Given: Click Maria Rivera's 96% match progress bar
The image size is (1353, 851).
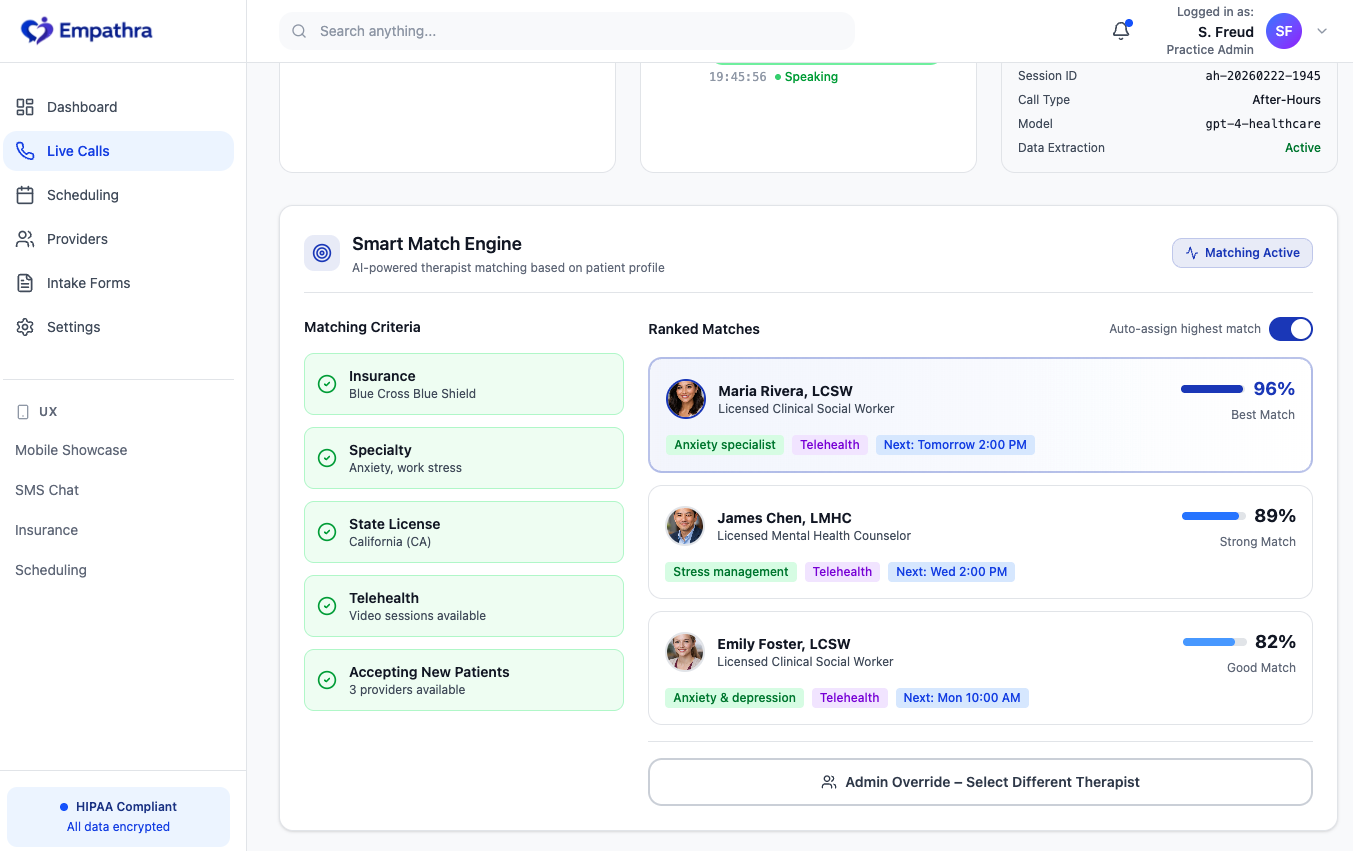Looking at the screenshot, I should click(x=1212, y=389).
